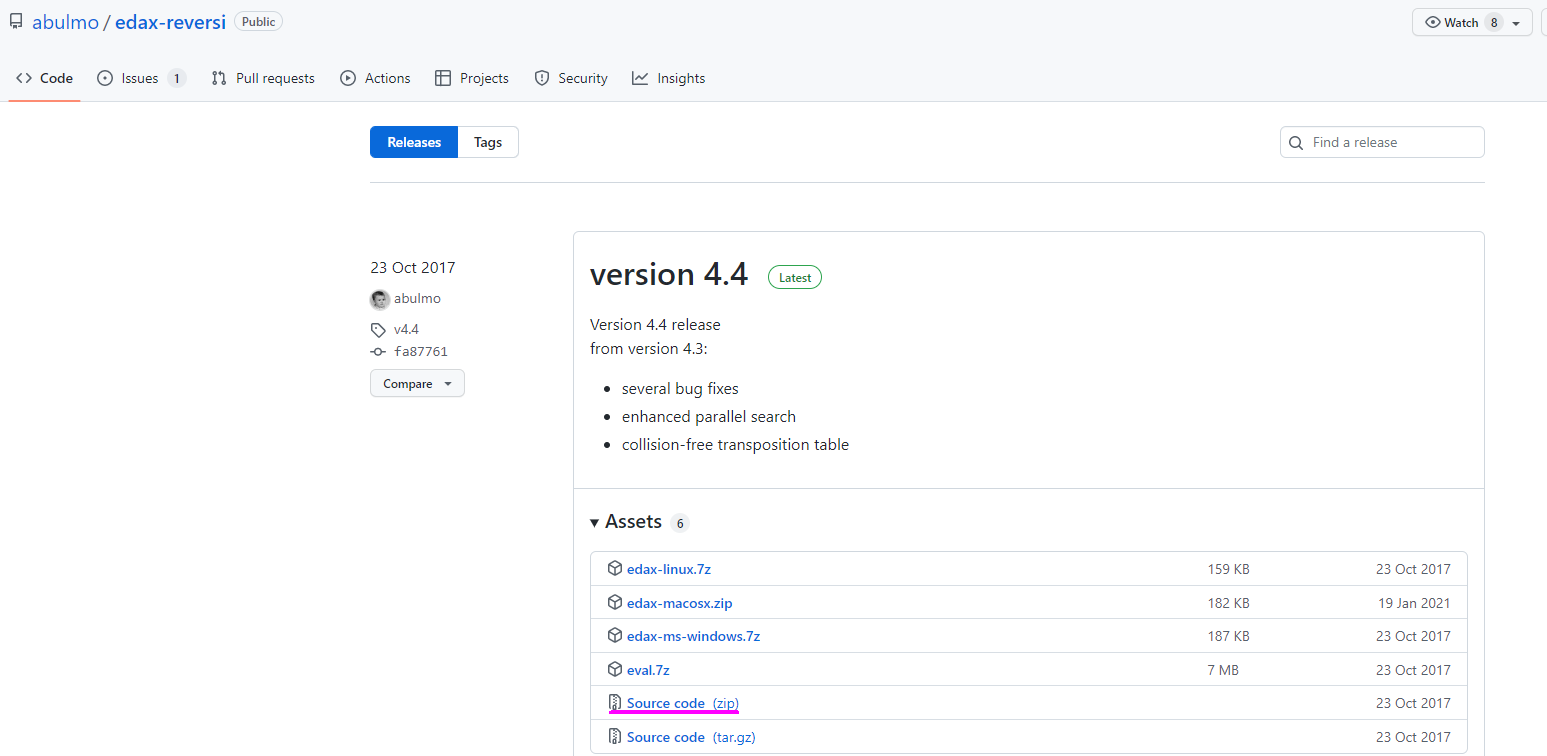This screenshot has width=1547, height=756.
Task: Click the abulmo avatar image
Action: coord(379,299)
